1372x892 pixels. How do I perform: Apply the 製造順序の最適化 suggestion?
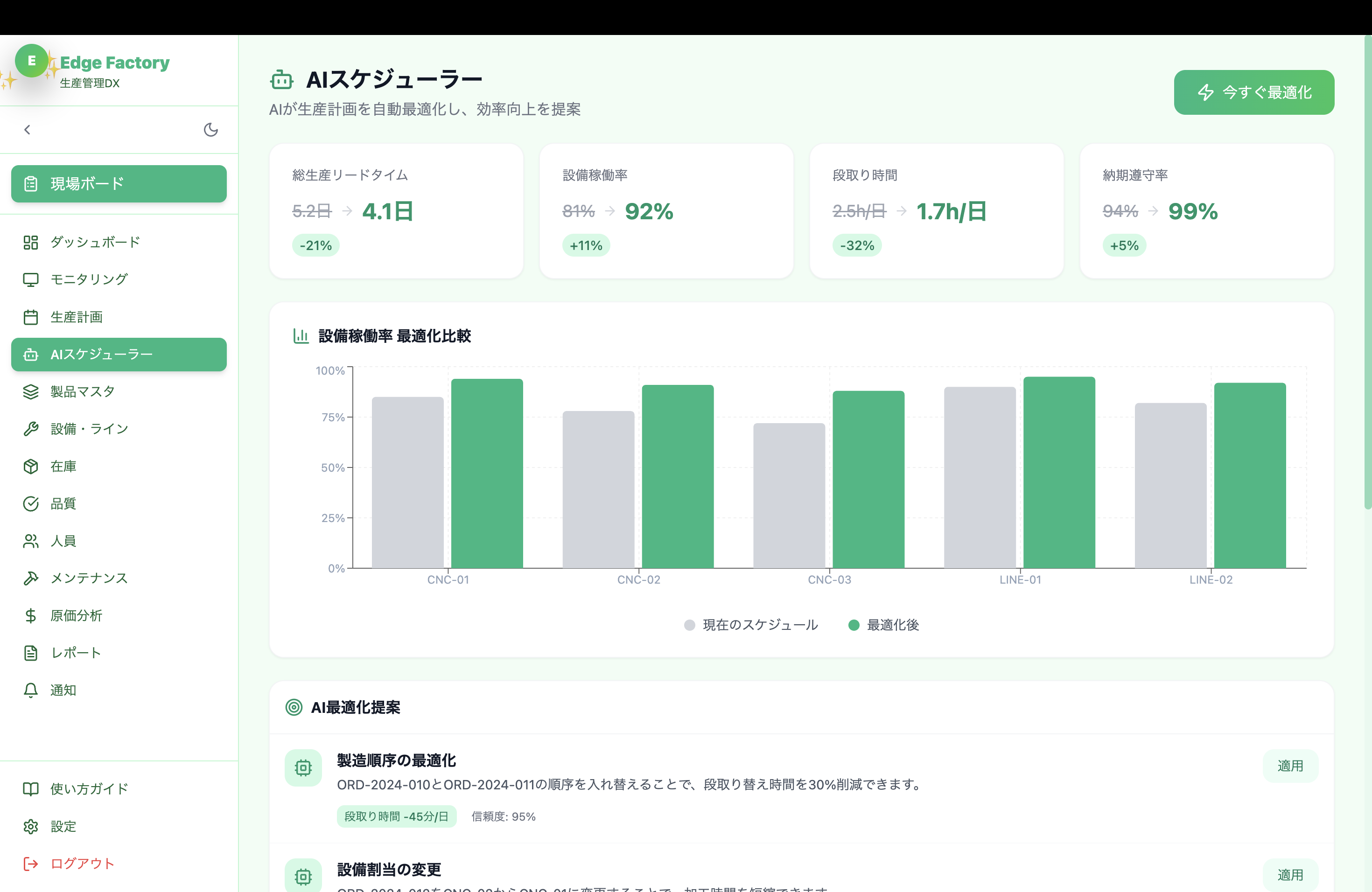tap(1289, 766)
